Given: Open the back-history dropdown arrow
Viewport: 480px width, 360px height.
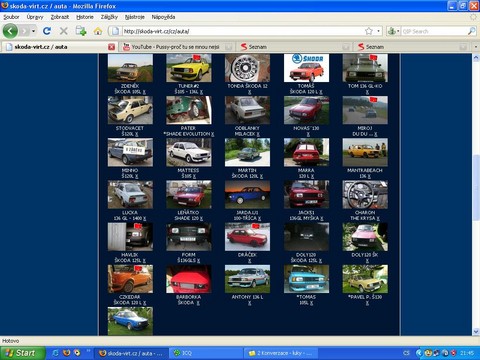Looking at the screenshot, I should (x=33, y=31).
